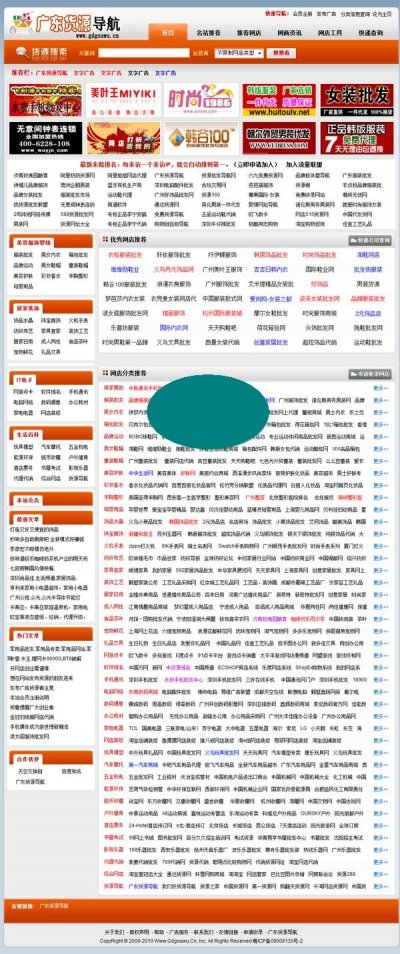The height and width of the screenshot is (954, 400).
Task: Click the 国际鞋业网 link
Action: tap(319, 270)
